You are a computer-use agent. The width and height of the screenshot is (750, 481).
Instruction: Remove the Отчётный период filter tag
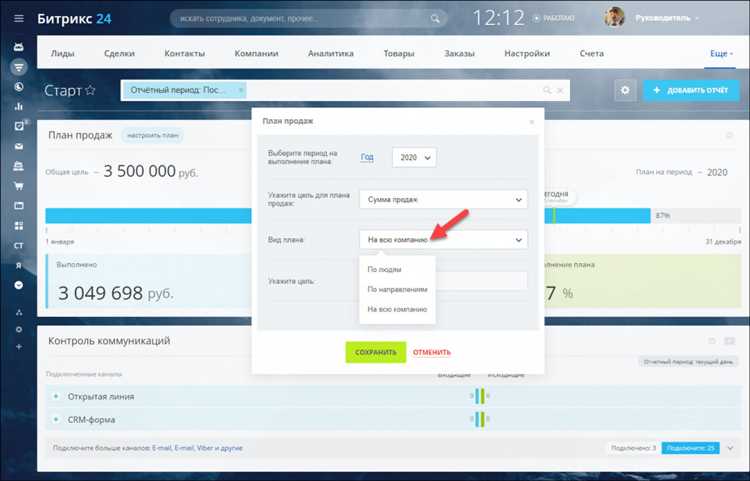tap(241, 90)
